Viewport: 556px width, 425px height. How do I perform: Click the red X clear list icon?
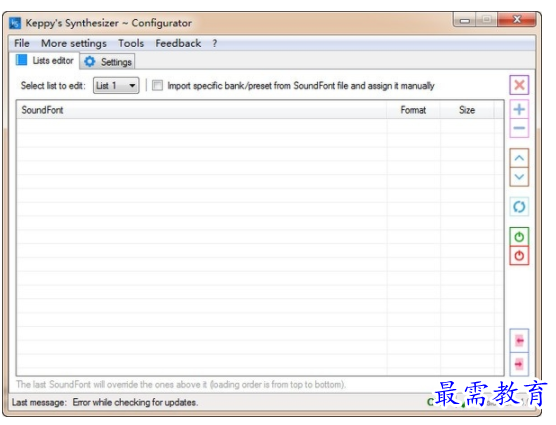point(519,85)
